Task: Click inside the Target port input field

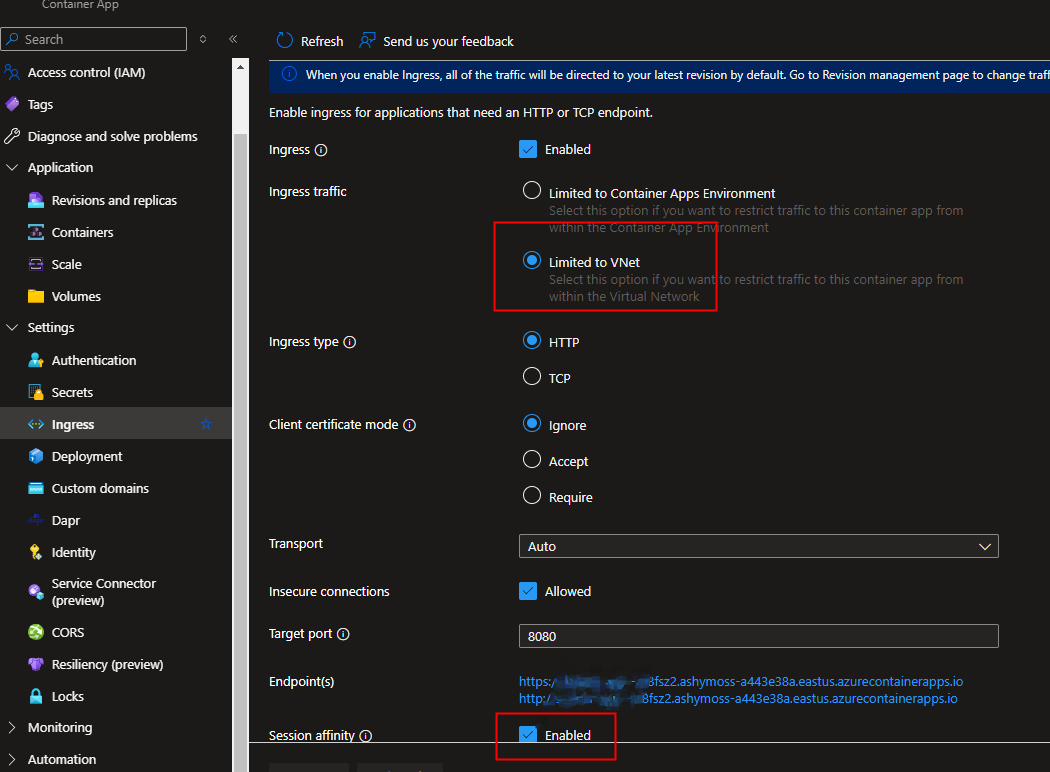Action: 758,636
